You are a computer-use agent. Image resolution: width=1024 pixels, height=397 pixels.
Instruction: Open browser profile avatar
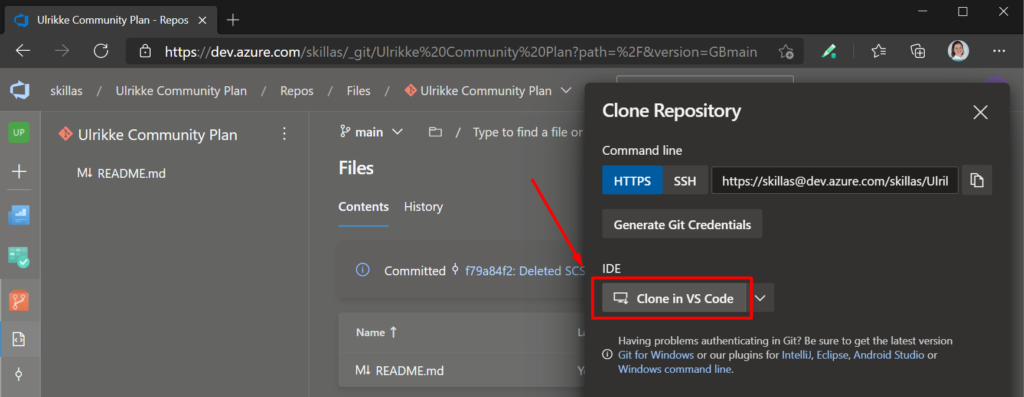tap(958, 51)
